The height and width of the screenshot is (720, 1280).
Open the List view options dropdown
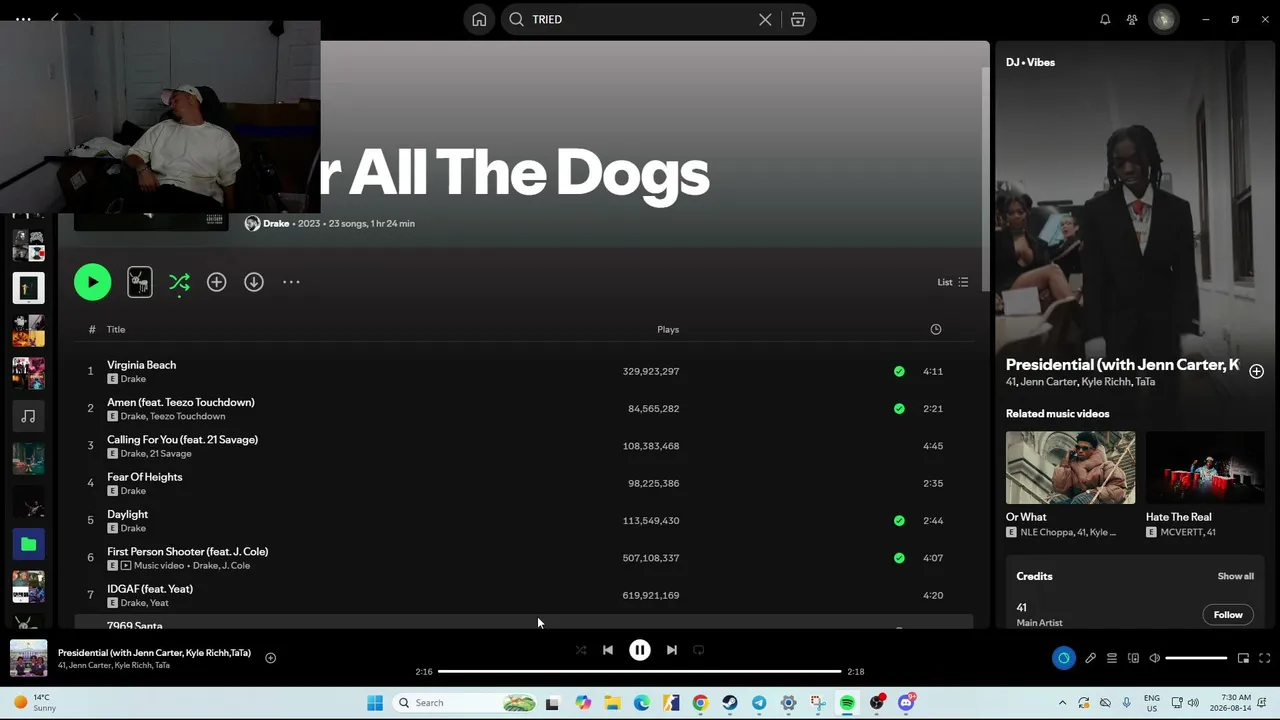tap(952, 282)
